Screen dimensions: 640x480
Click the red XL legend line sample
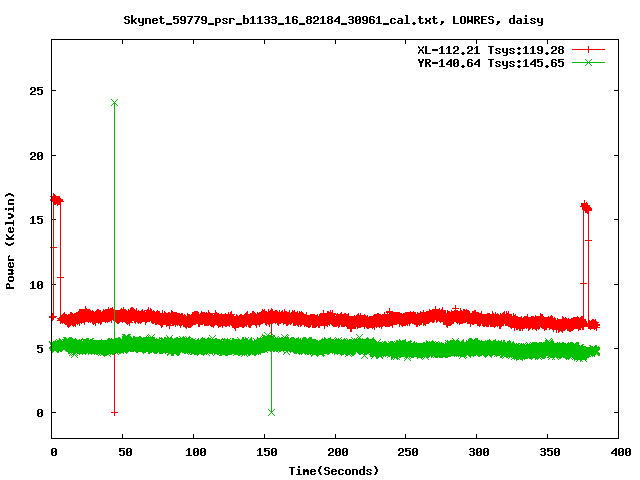click(x=588, y=50)
